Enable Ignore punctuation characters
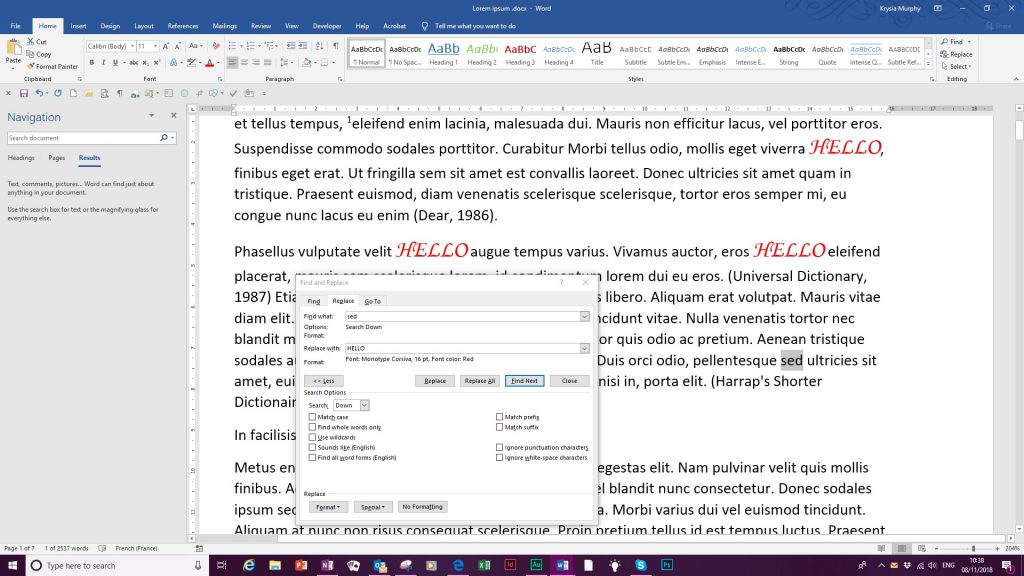This screenshot has height=576, width=1024. point(499,447)
